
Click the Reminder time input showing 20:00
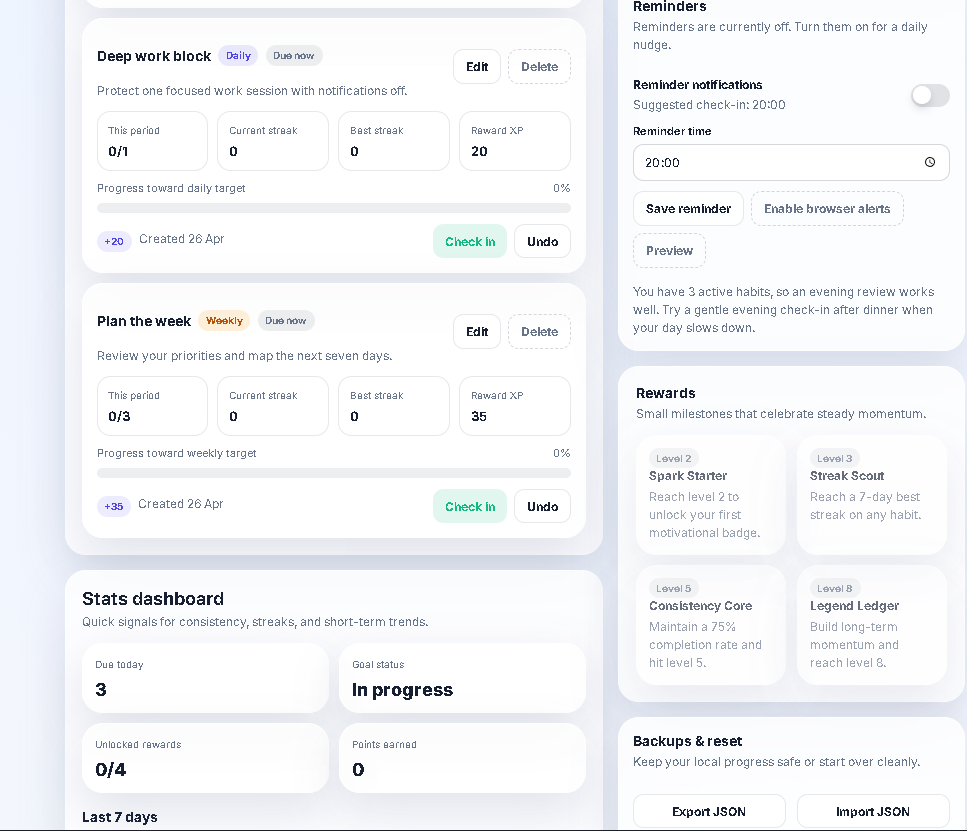tap(791, 163)
